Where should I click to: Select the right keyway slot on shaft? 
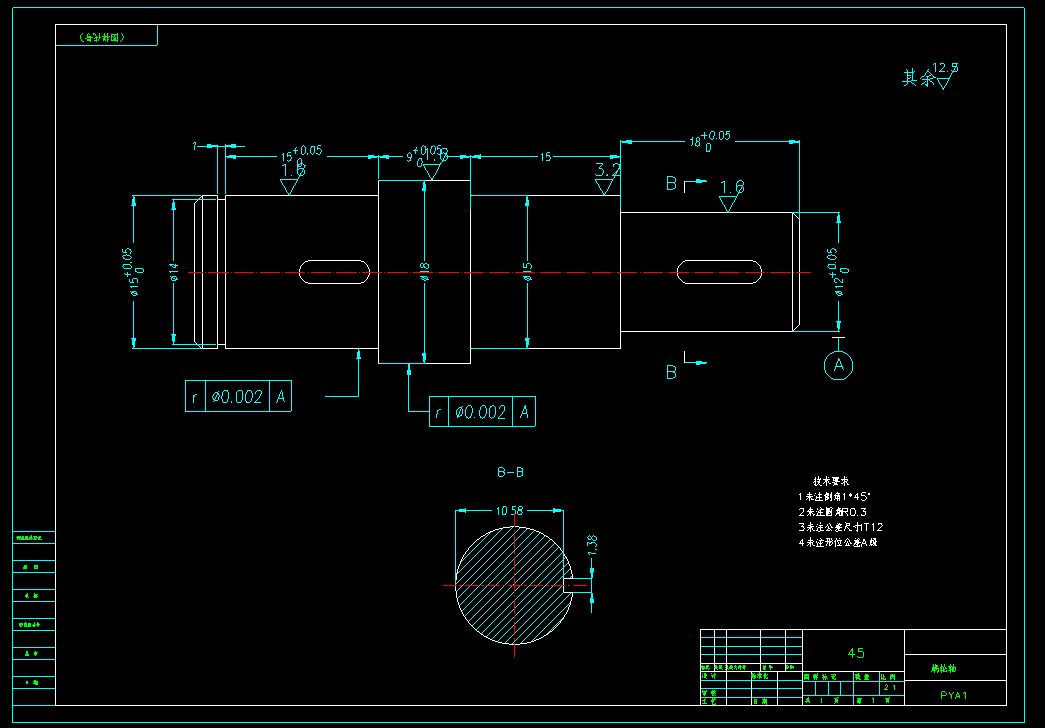point(719,272)
